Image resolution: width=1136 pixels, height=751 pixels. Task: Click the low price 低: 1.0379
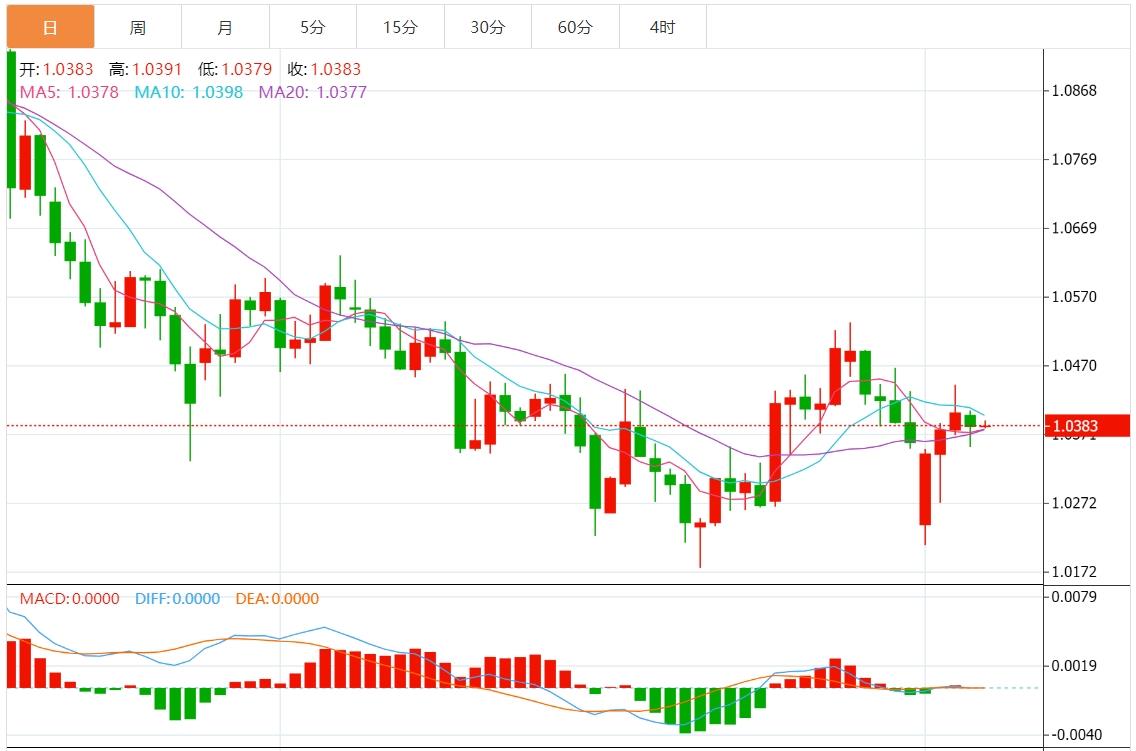(x=235, y=69)
